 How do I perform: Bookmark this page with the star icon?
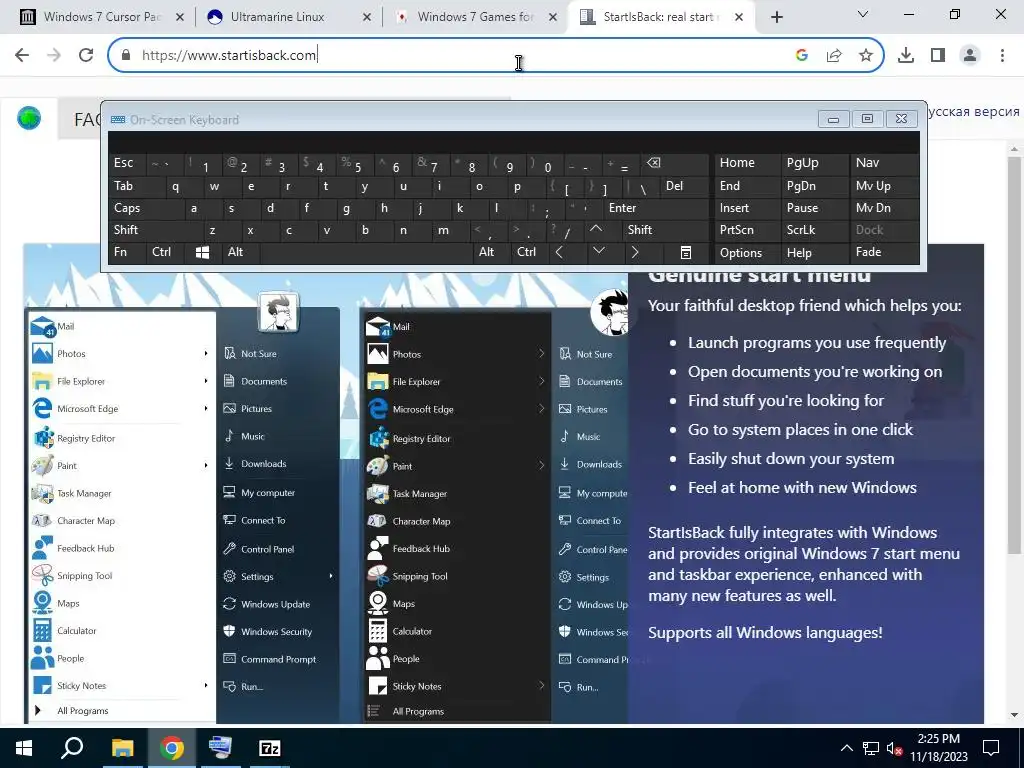point(866,56)
